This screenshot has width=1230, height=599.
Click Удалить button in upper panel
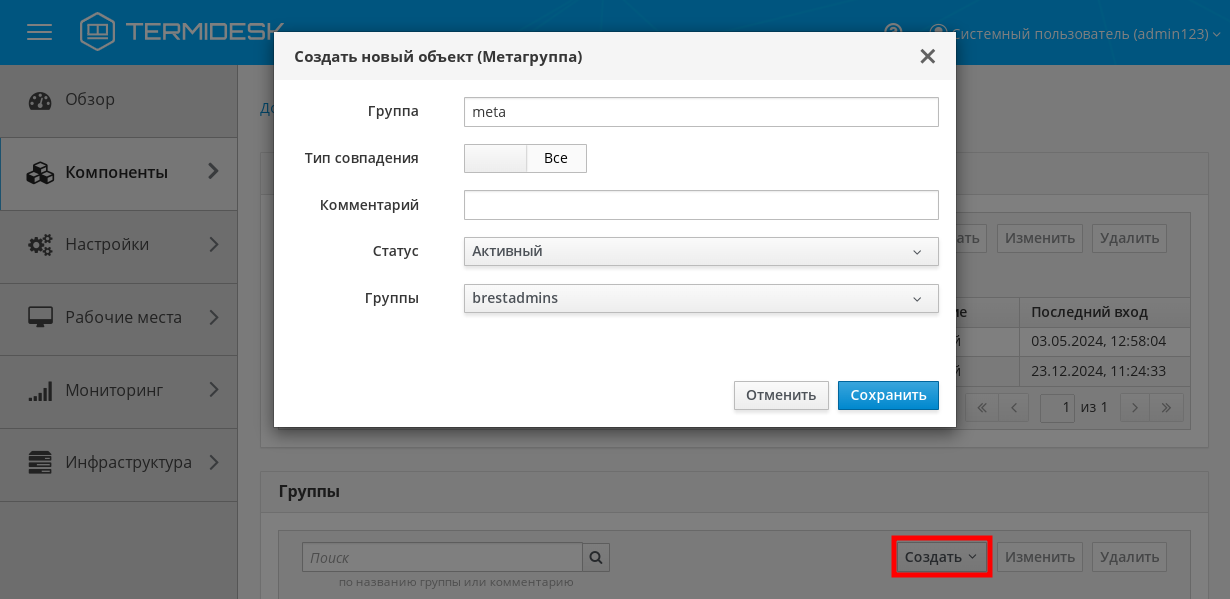[x=1129, y=238]
